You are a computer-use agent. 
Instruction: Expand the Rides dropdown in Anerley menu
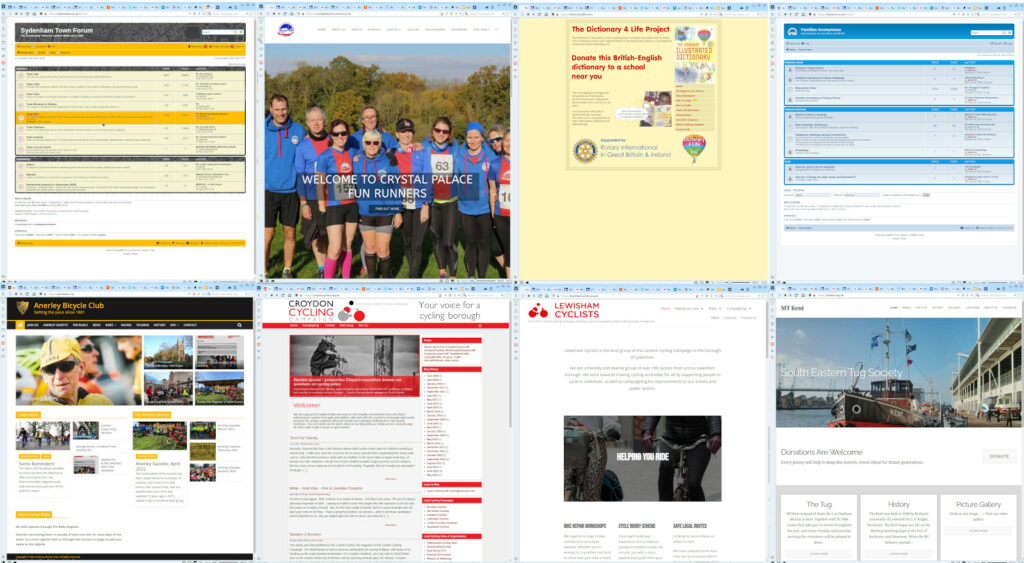pos(111,325)
